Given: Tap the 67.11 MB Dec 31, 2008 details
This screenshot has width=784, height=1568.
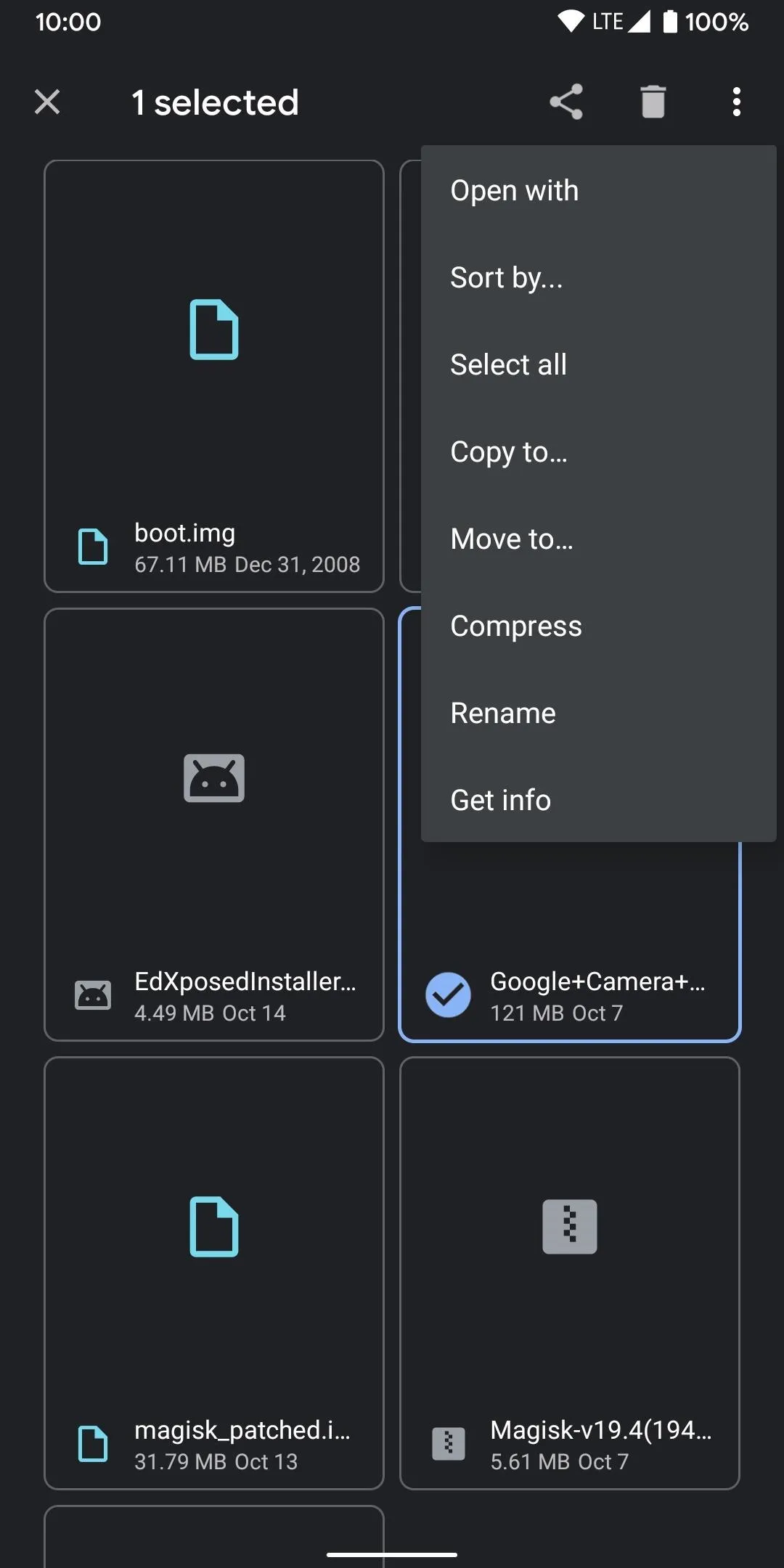Looking at the screenshot, I should [248, 564].
